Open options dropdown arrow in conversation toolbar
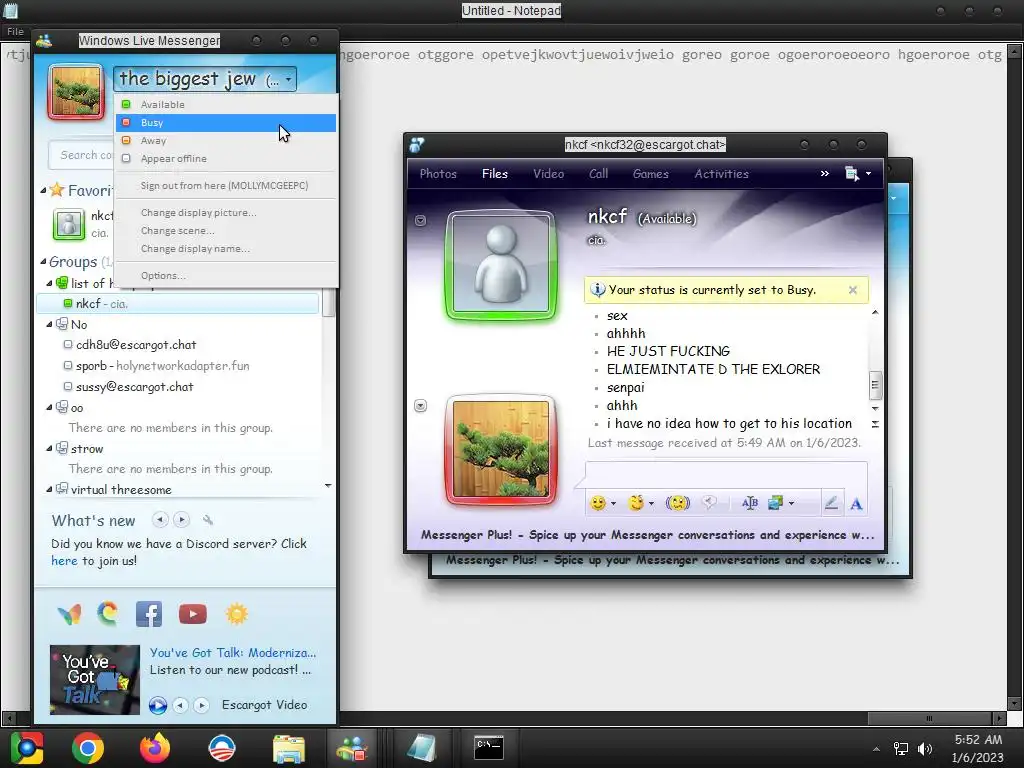 click(x=868, y=174)
